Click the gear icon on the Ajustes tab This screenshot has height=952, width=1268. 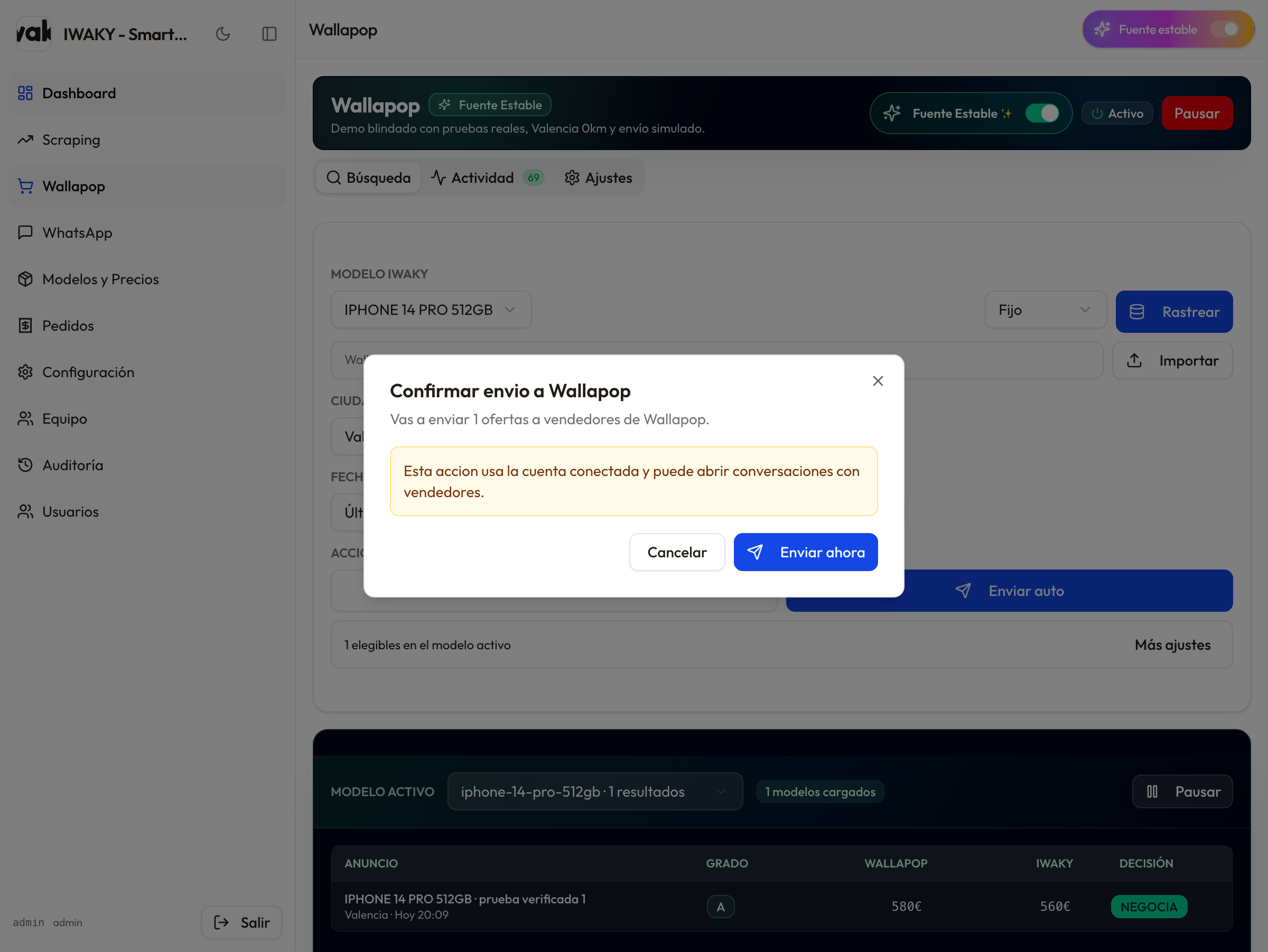coord(572,178)
